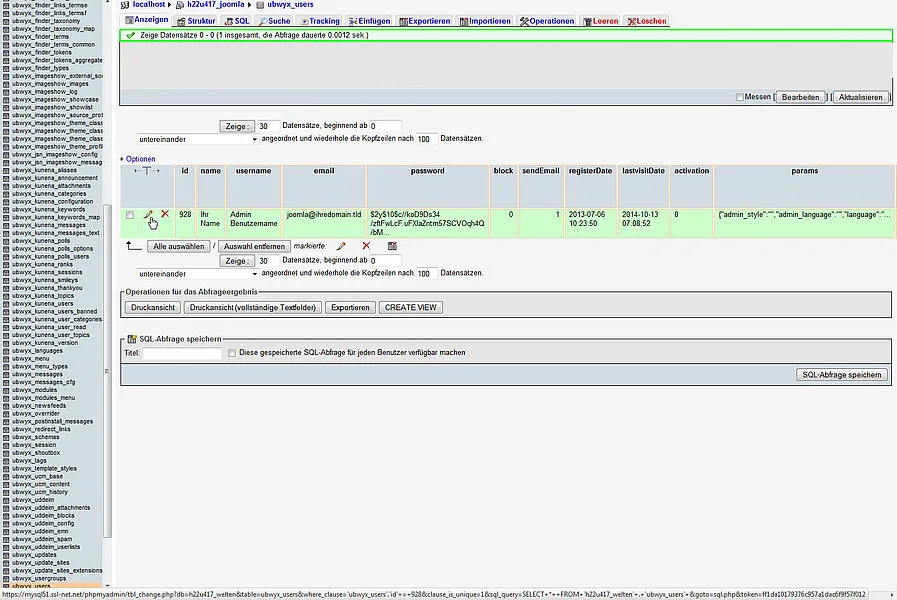Click the Titel input field
This screenshot has width=897, height=600.
point(181,353)
